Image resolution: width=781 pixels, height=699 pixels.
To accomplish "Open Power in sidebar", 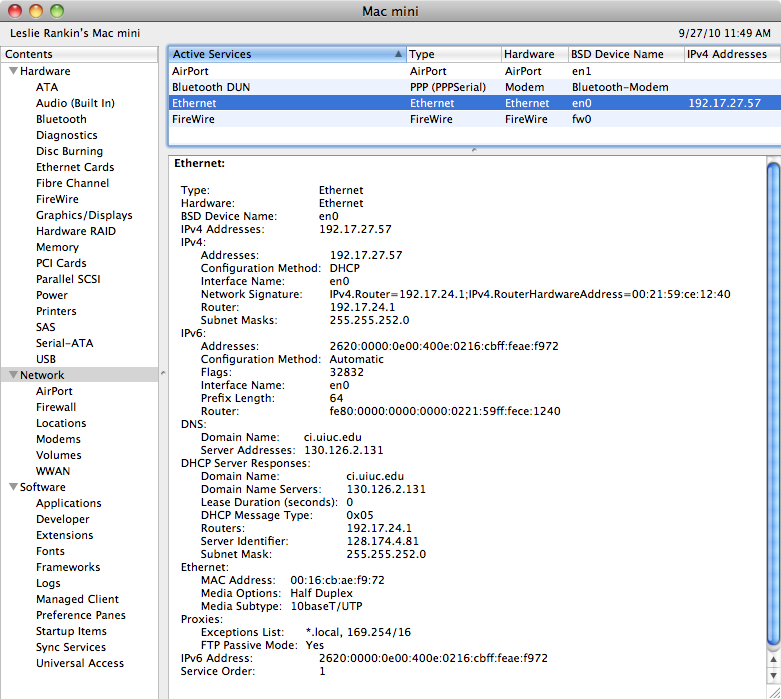I will pyautogui.click(x=52, y=295).
